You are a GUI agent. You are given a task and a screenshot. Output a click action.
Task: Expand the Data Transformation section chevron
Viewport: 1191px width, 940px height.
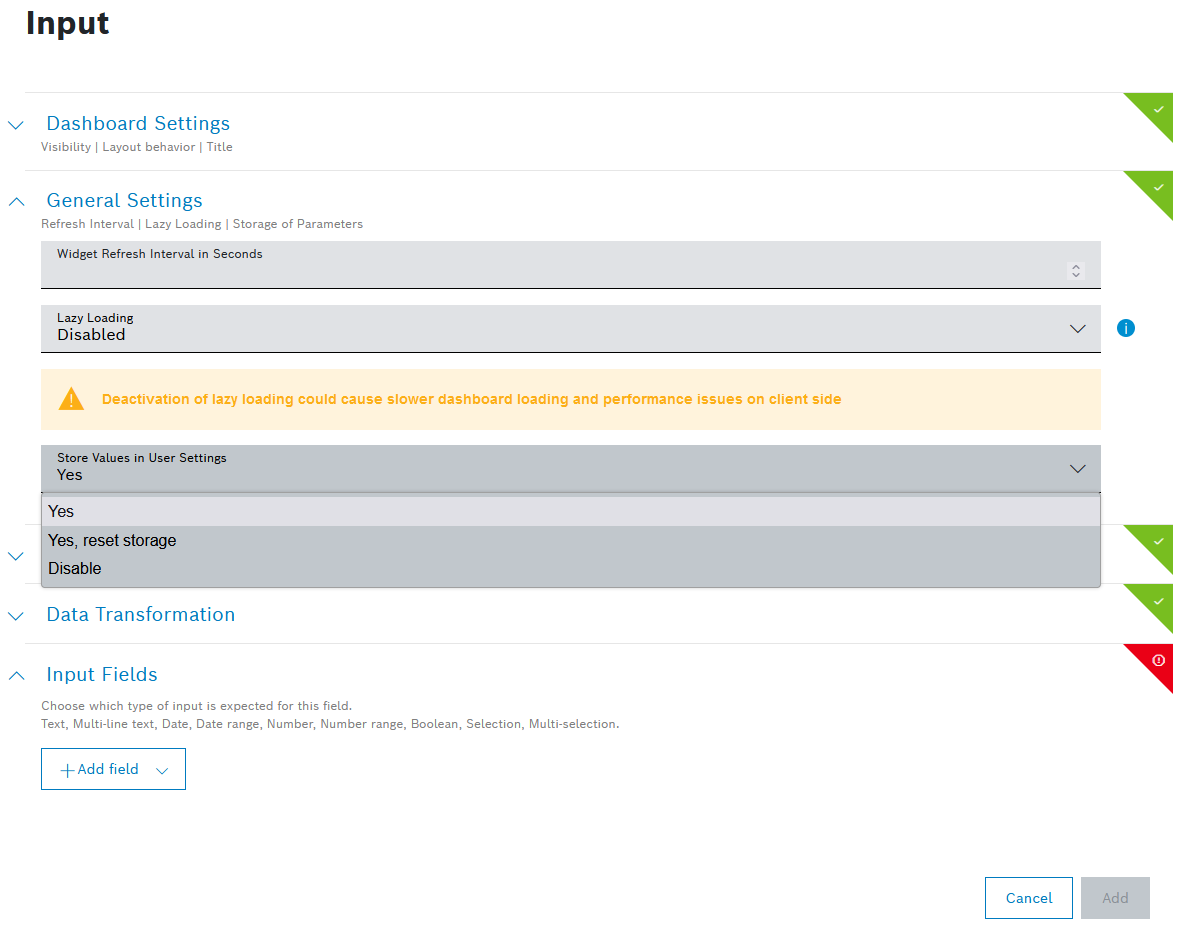pyautogui.click(x=16, y=616)
